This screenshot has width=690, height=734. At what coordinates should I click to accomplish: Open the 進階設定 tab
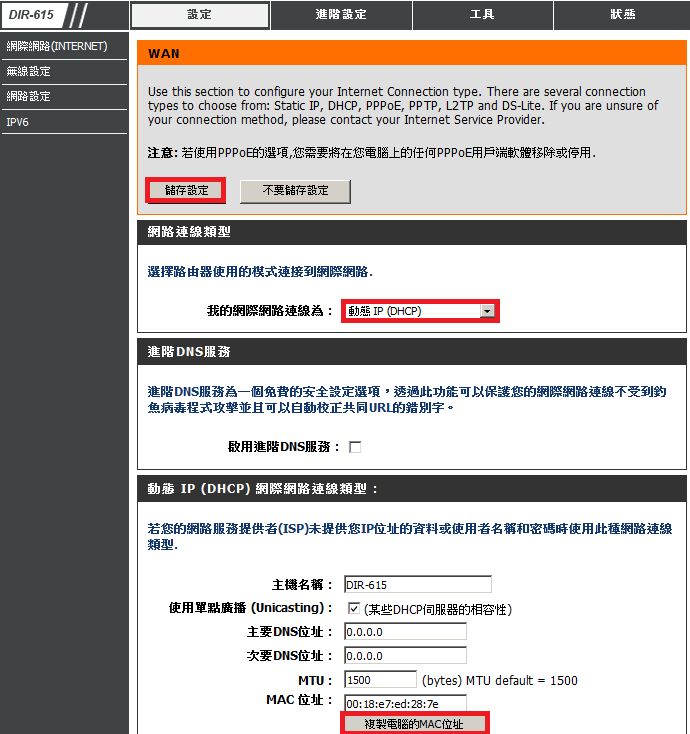click(x=341, y=15)
